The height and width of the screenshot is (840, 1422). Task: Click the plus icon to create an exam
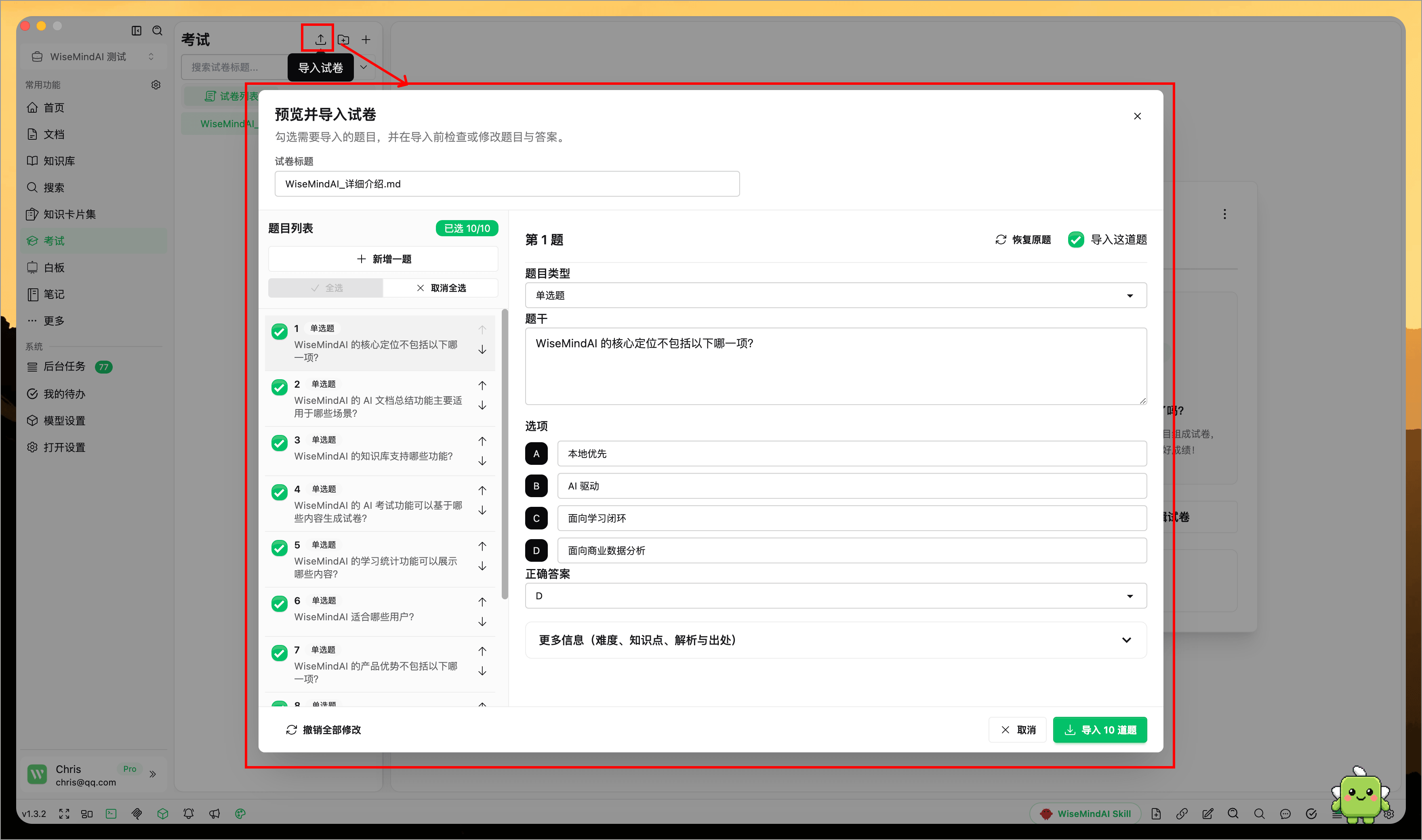[366, 40]
